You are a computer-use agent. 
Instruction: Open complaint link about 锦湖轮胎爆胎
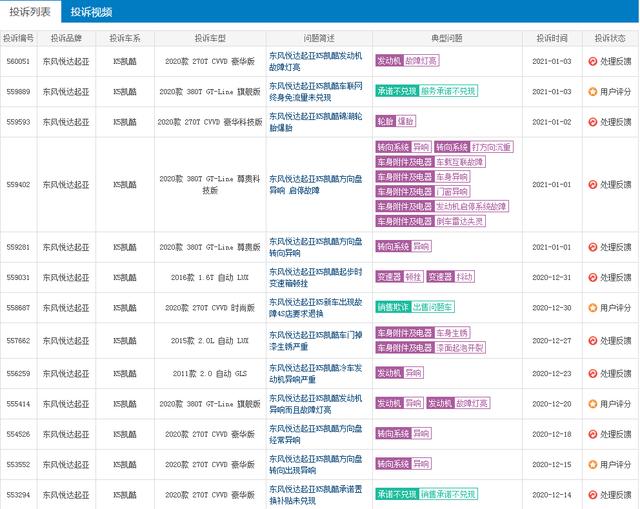pyautogui.click(x=316, y=122)
